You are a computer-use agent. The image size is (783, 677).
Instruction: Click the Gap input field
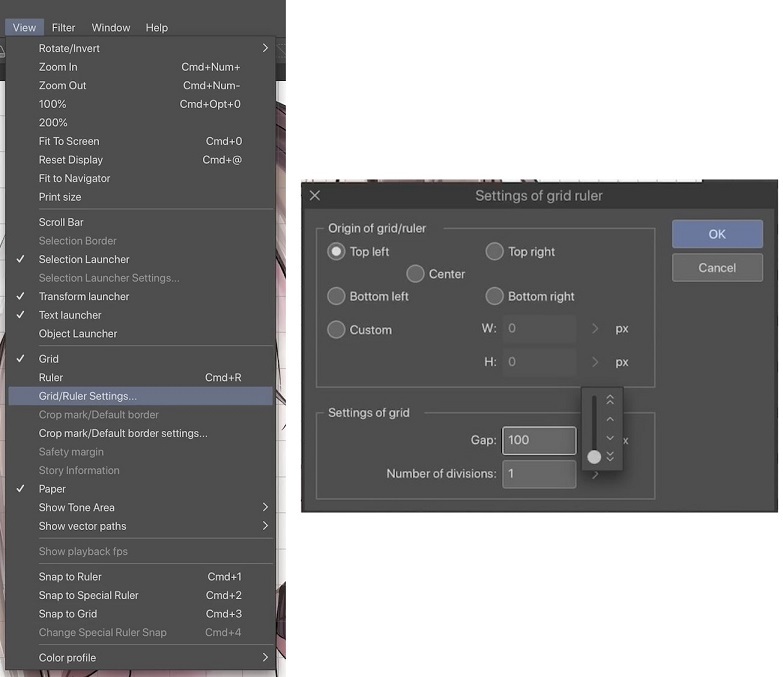(x=539, y=440)
